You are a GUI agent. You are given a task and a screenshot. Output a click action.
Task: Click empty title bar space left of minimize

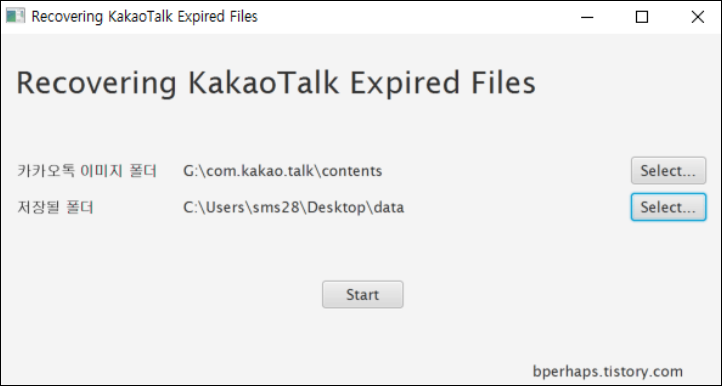pyautogui.click(x=414, y=17)
